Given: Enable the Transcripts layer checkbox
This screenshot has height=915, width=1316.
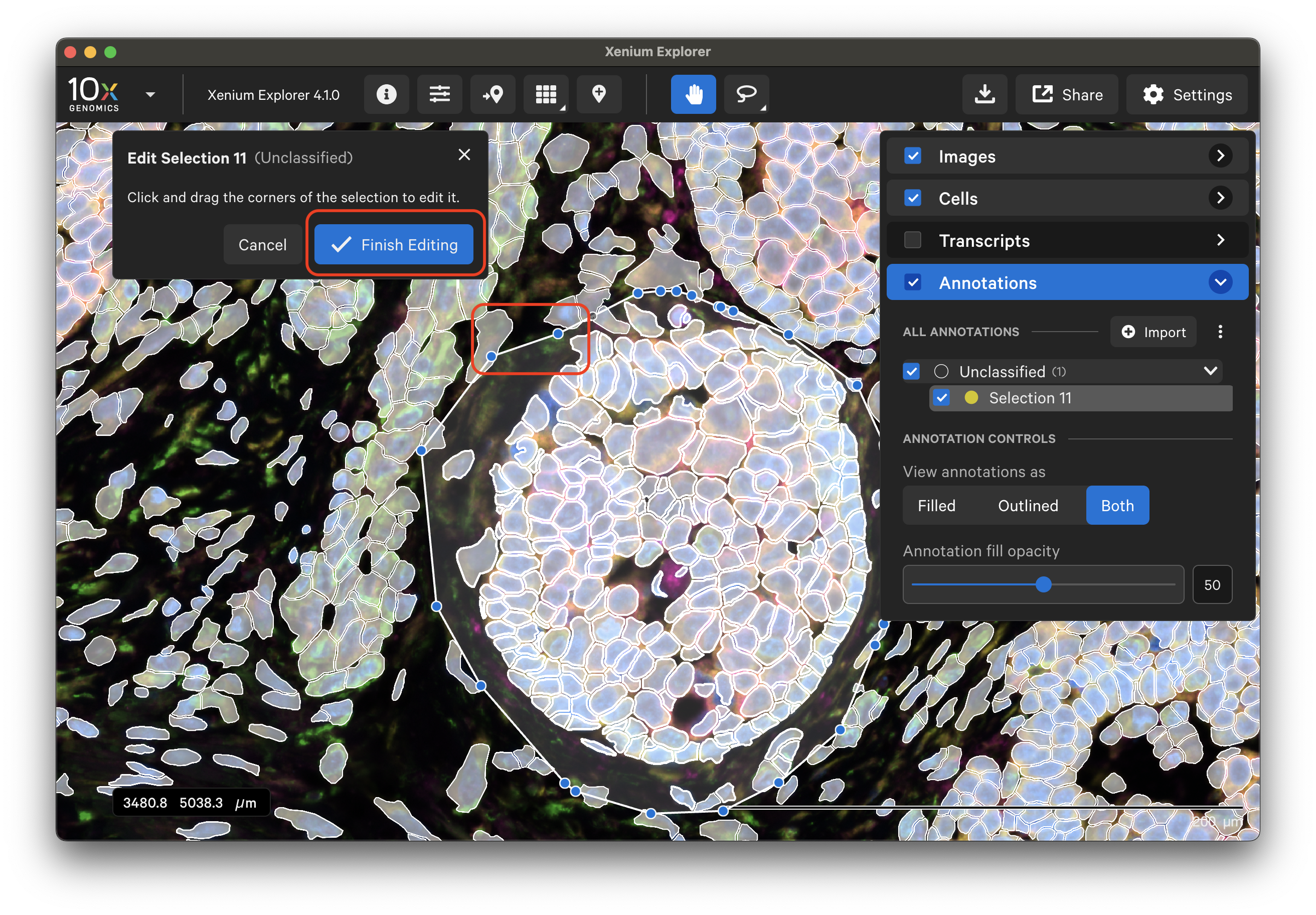Looking at the screenshot, I should pyautogui.click(x=912, y=240).
